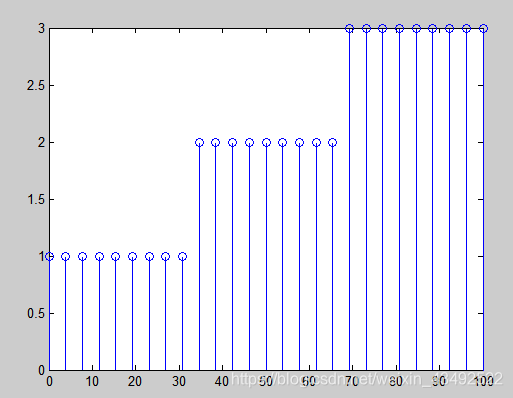Click the x-axis tick label 10

(92, 381)
